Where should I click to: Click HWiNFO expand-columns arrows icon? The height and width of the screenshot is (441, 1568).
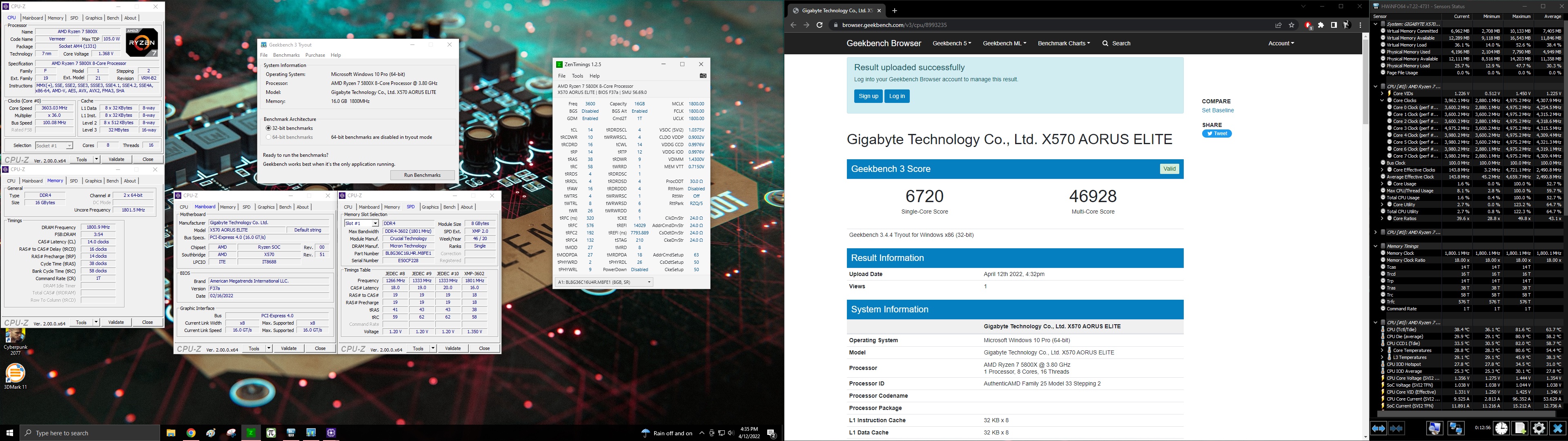[x=1379, y=429]
